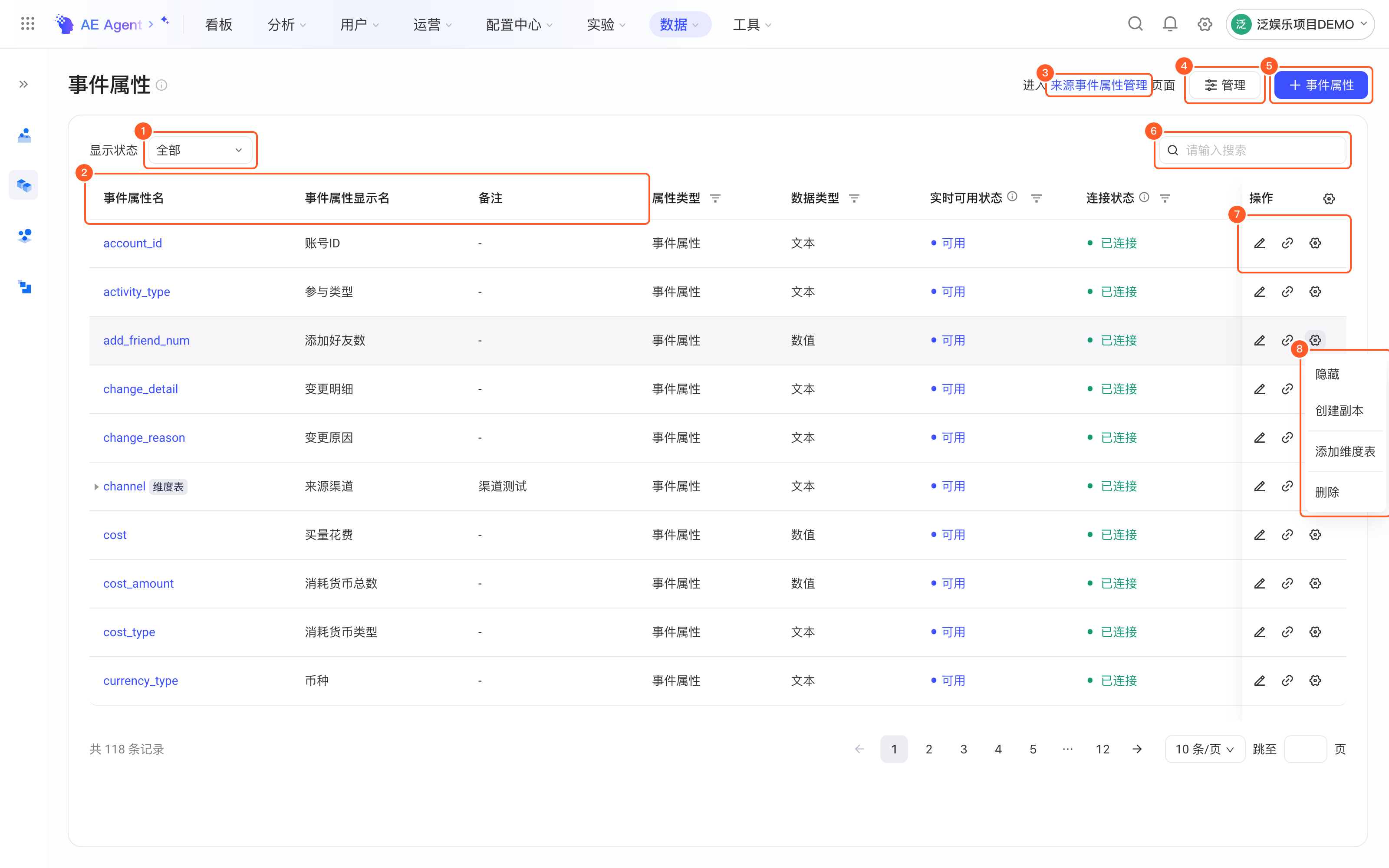Open the app grid launcher icon
1389x868 pixels.
click(x=27, y=23)
